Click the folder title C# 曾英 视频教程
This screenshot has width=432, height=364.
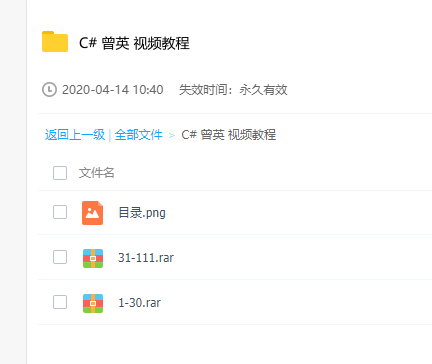pos(134,43)
